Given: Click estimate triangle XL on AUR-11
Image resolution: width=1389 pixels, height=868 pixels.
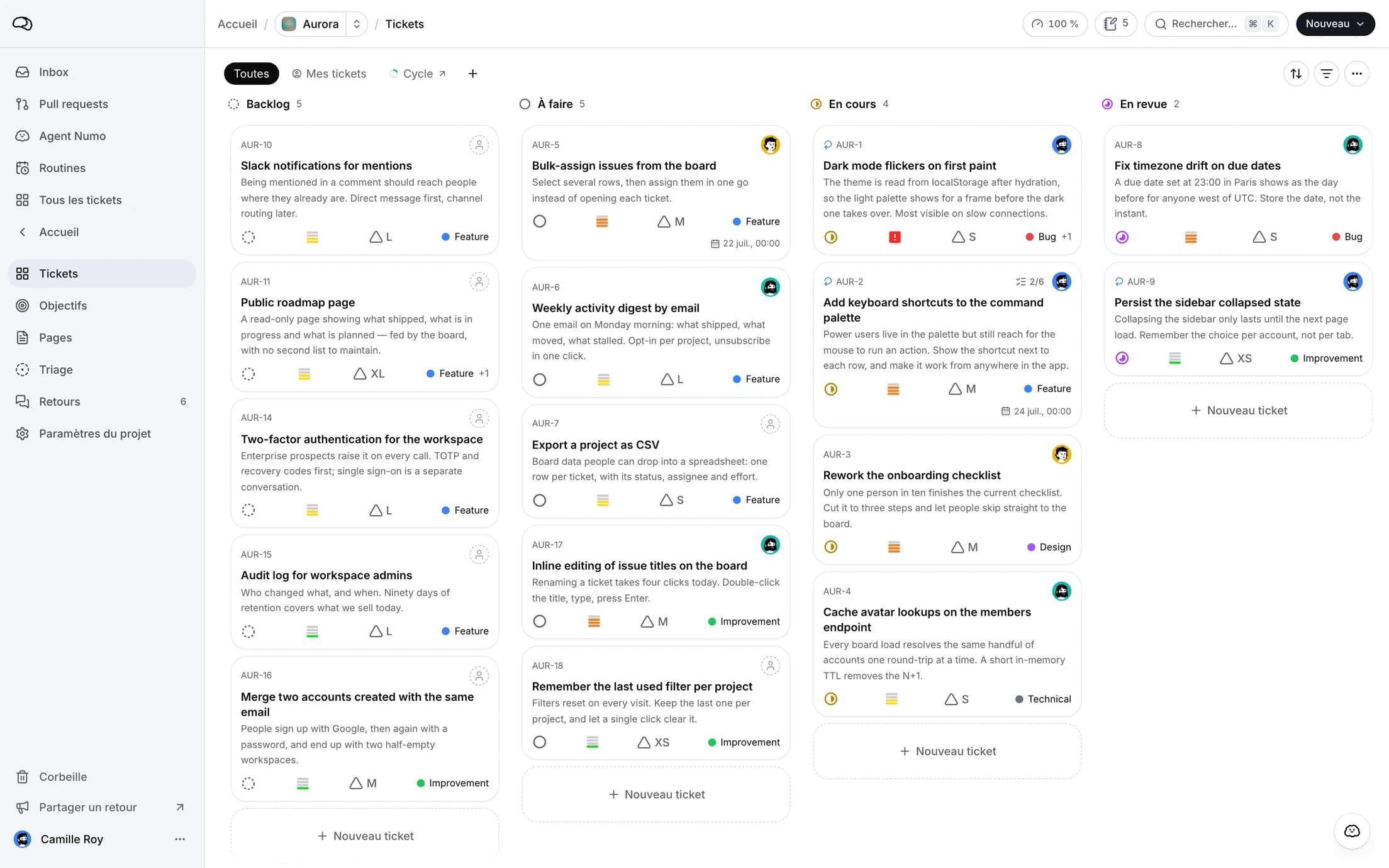Looking at the screenshot, I should click(x=369, y=374).
